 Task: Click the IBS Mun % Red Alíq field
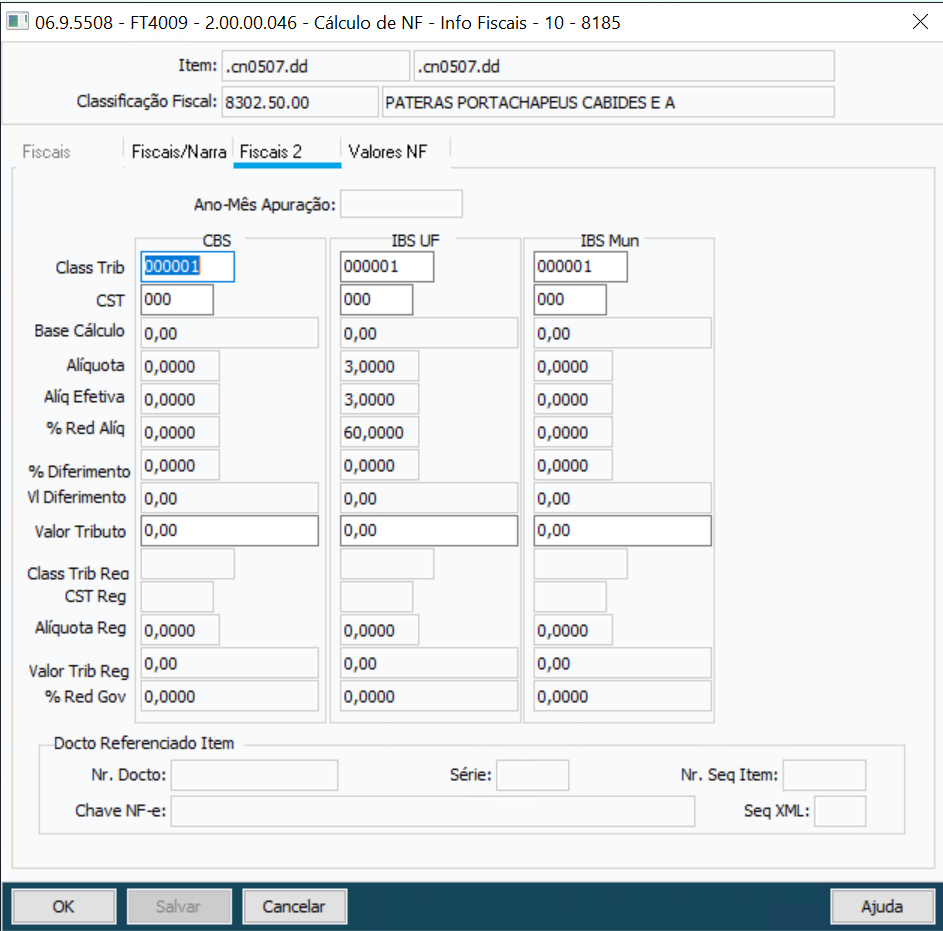click(573, 432)
